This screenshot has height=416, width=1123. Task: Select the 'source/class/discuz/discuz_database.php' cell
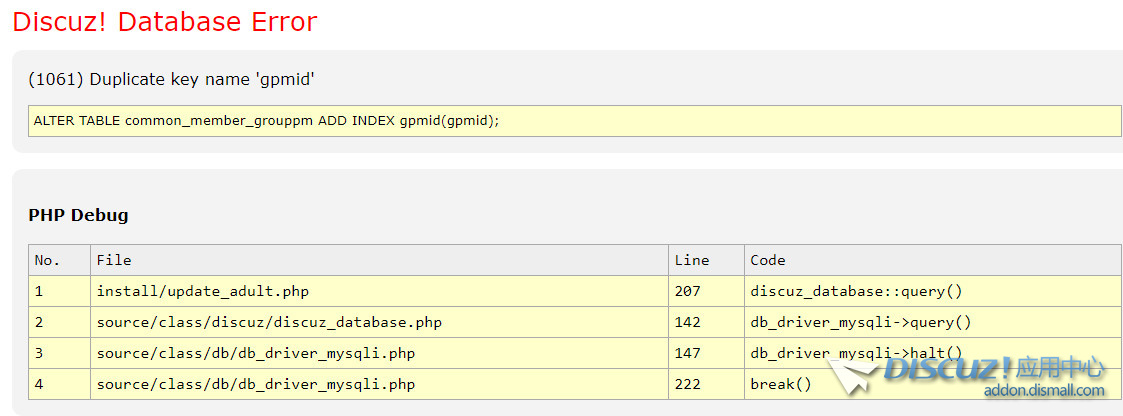(380, 322)
